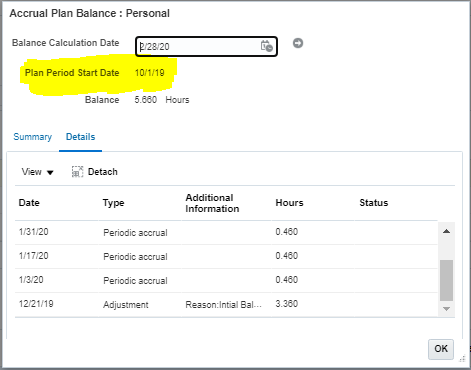This screenshot has width=471, height=370.
Task: Open the View dropdown menu
Action: click(37, 172)
